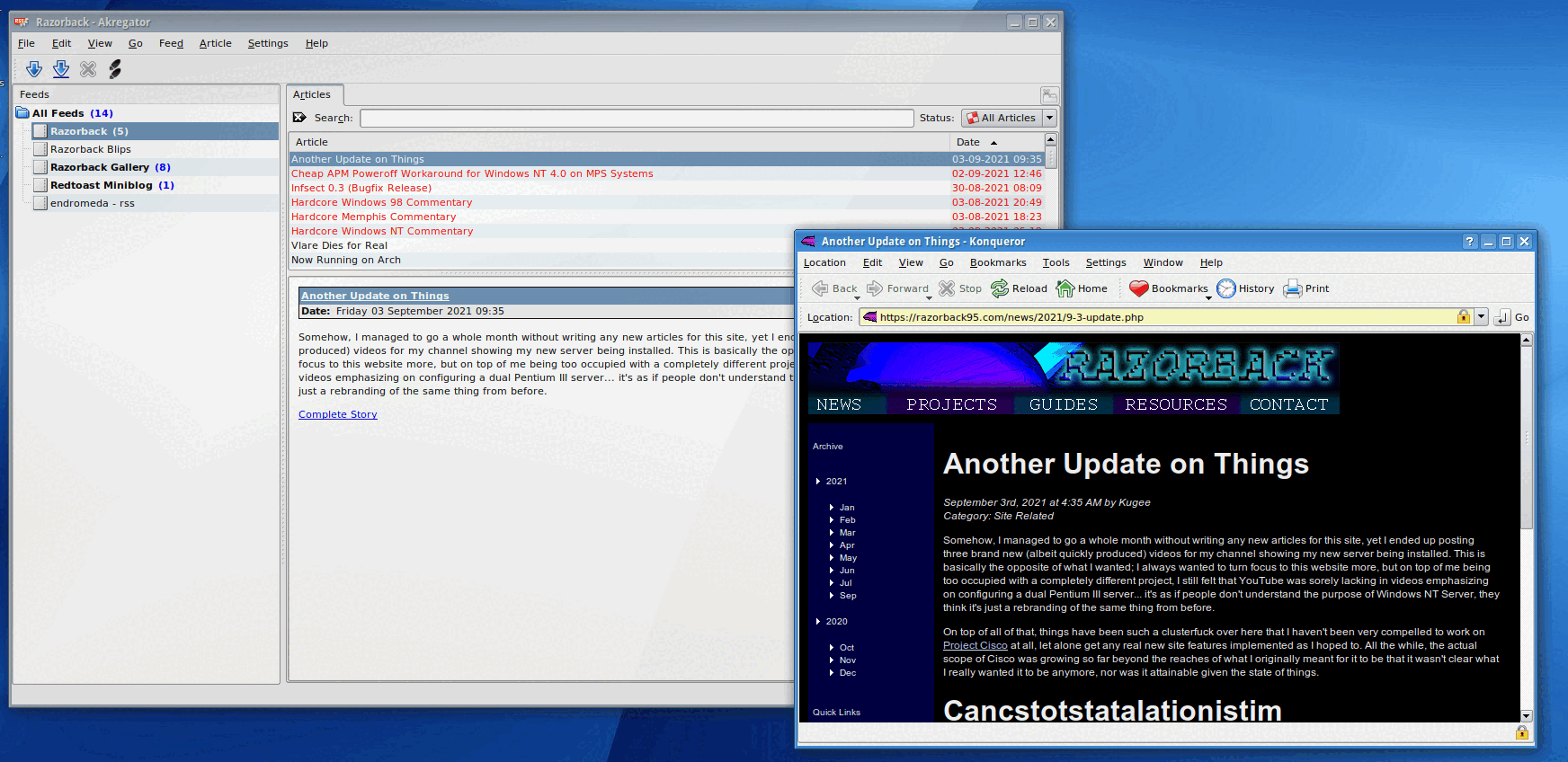This screenshot has width=1568, height=762.
Task: Go to NEWS in the Razorback site navigation
Action: point(839,404)
